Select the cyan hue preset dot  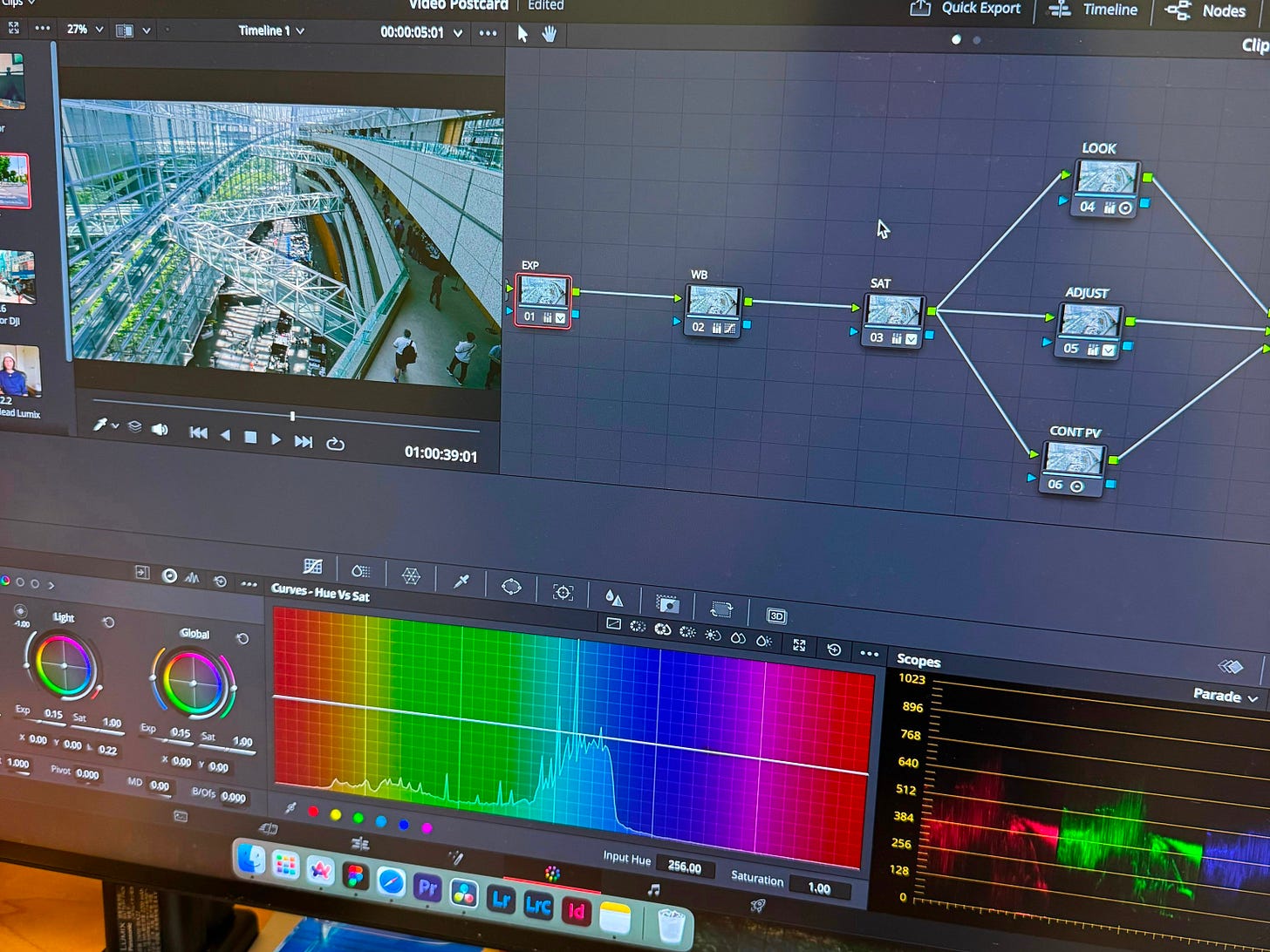pyautogui.click(x=381, y=820)
